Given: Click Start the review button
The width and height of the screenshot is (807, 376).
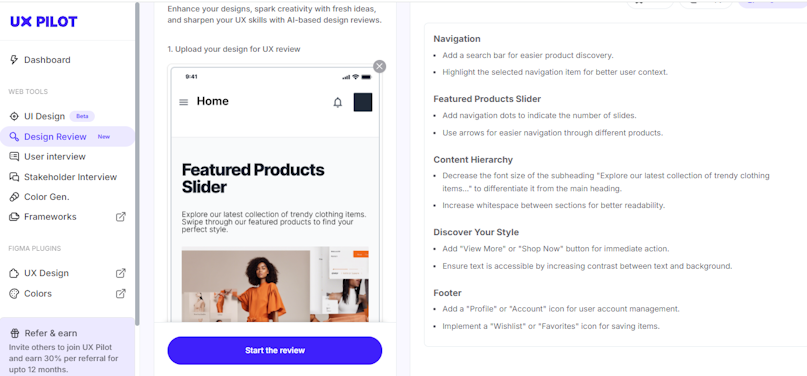Looking at the screenshot, I should pyautogui.click(x=275, y=350).
